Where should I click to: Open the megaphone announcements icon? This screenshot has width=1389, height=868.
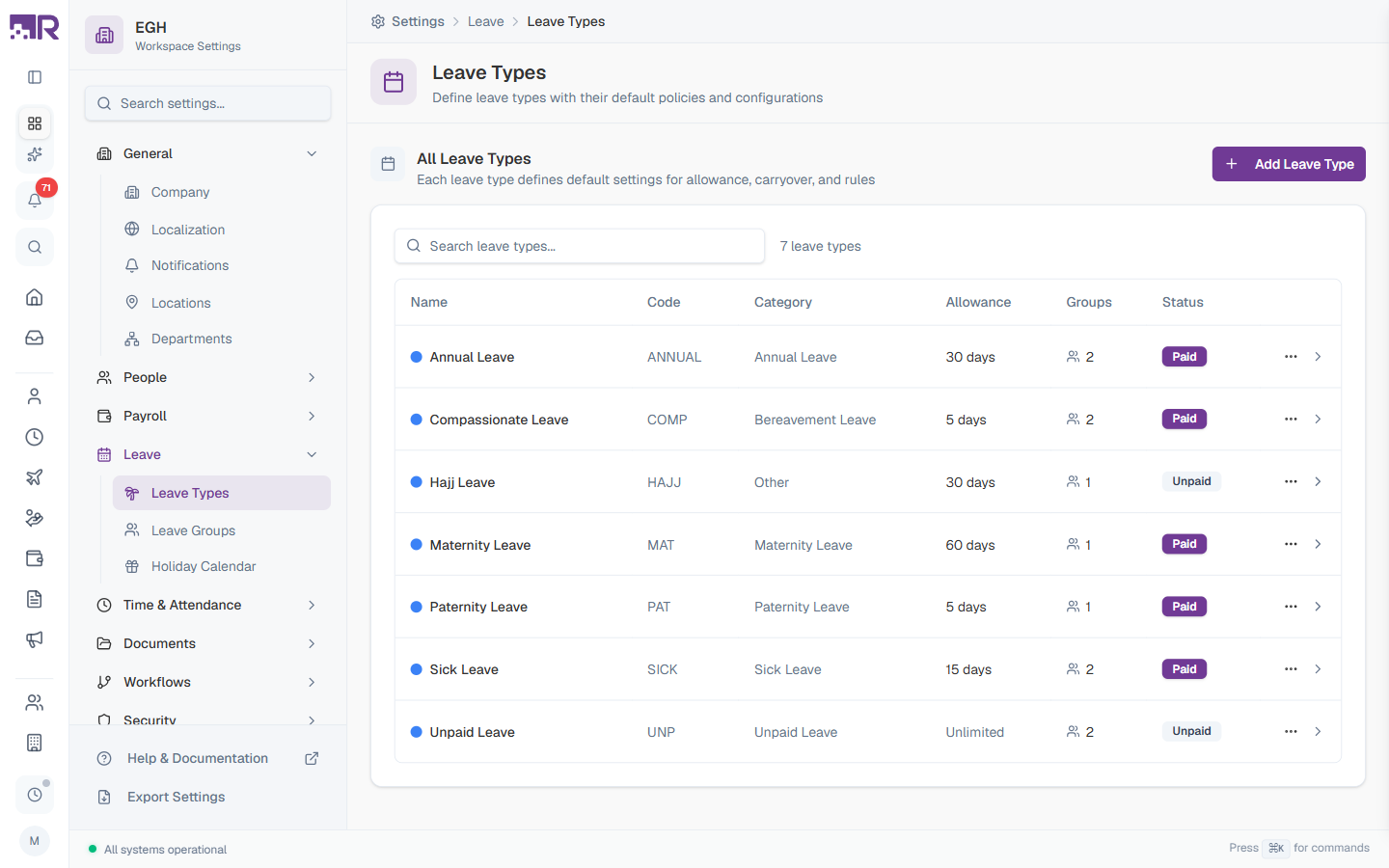pyautogui.click(x=35, y=639)
